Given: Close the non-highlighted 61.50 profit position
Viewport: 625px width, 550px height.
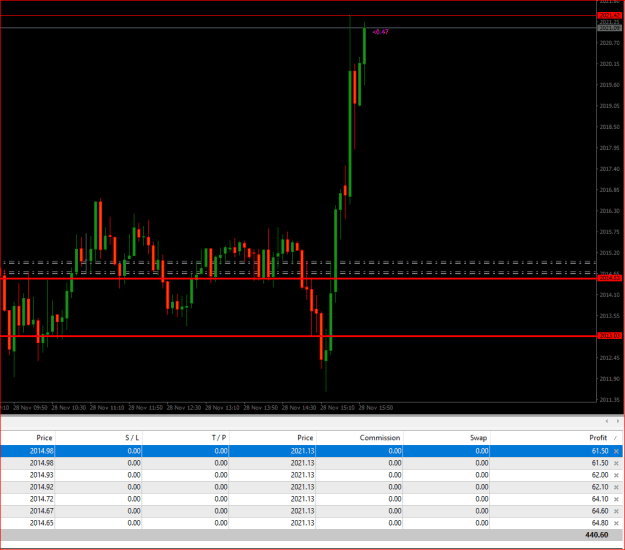Looking at the screenshot, I should 616,463.
